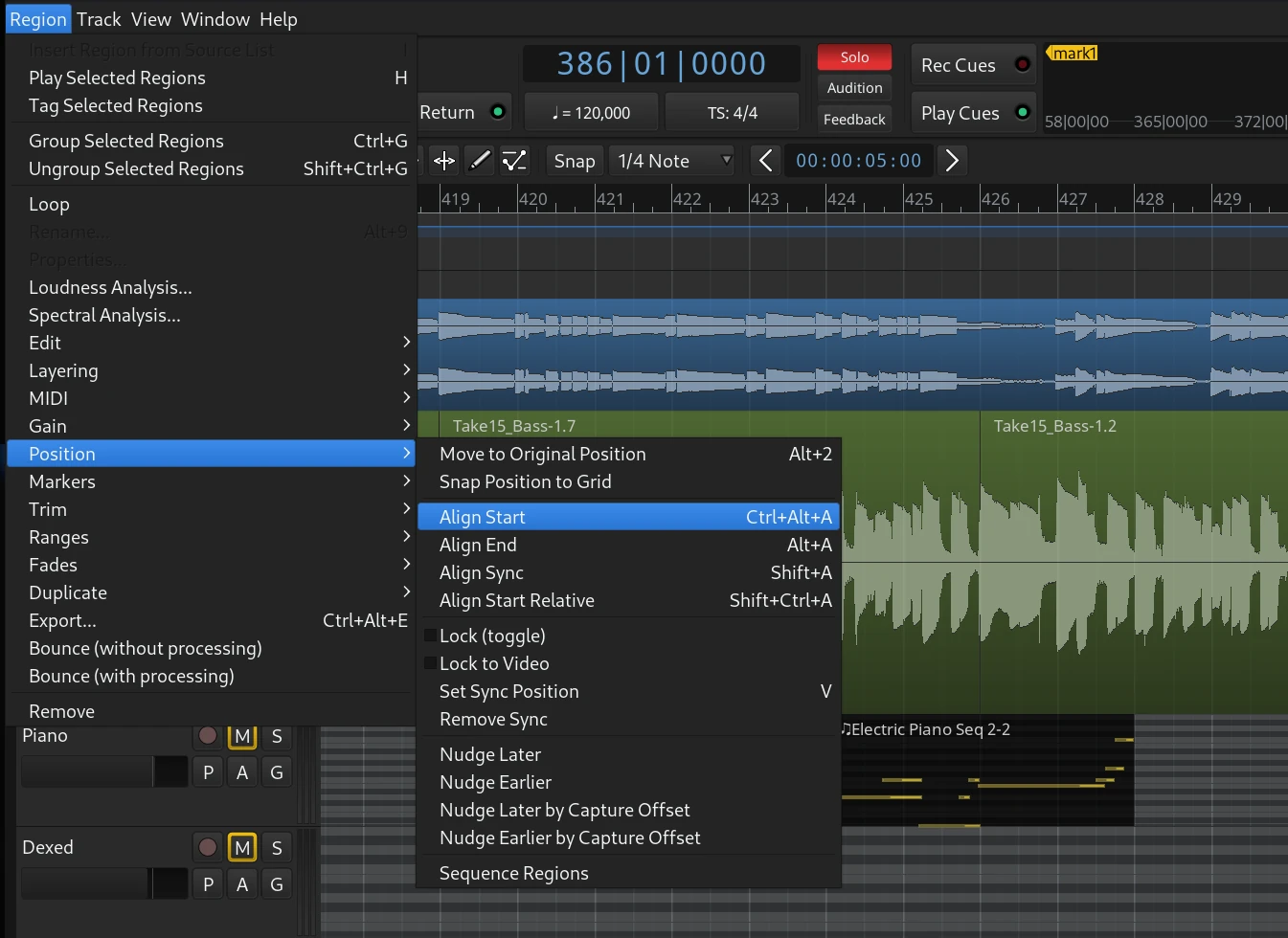Jump to previous nudge position arrow
This screenshot has width=1288, height=938.
coord(765,161)
